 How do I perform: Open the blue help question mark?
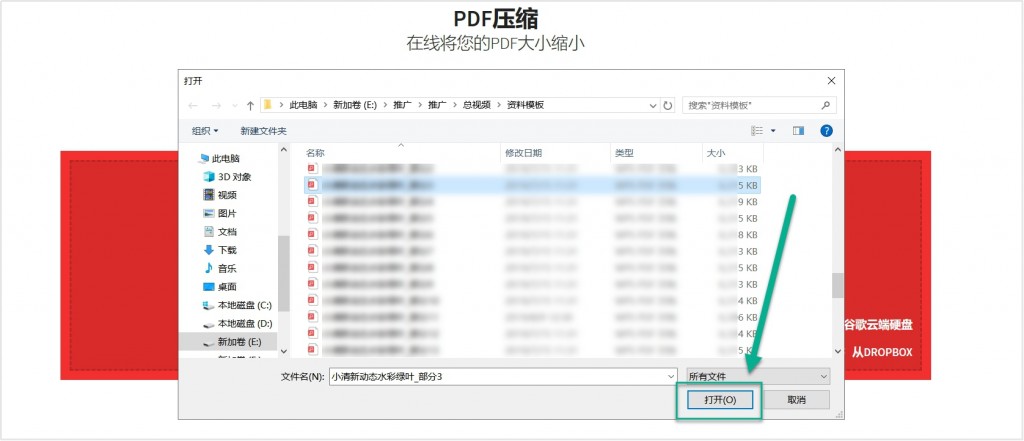pos(826,131)
